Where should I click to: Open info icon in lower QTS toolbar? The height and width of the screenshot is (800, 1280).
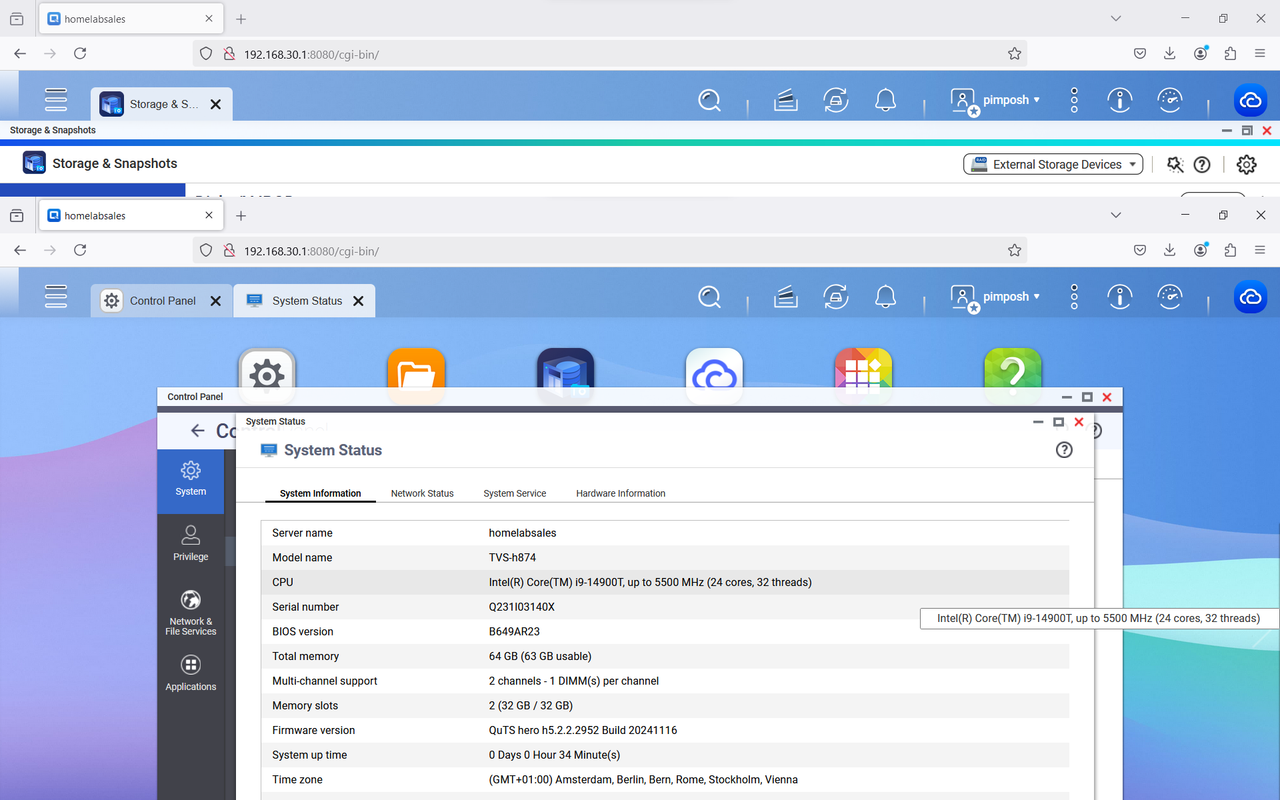click(x=1120, y=297)
